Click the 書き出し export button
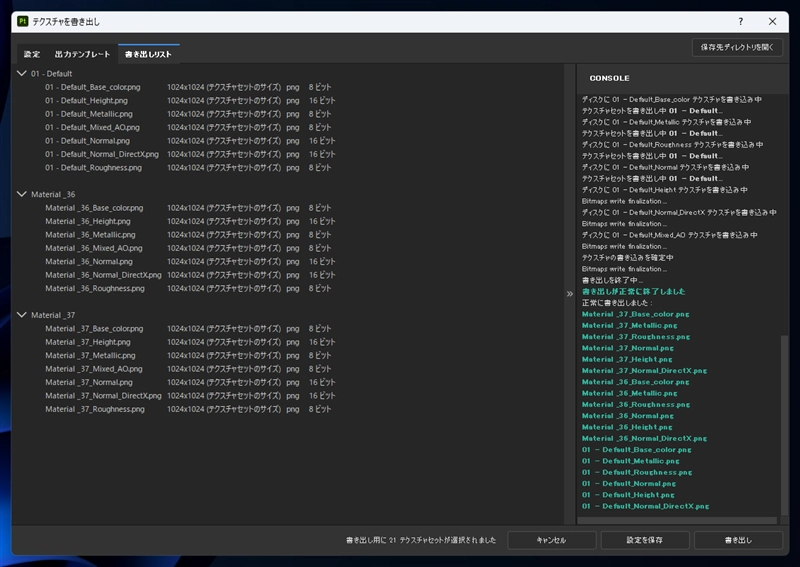 pos(738,540)
